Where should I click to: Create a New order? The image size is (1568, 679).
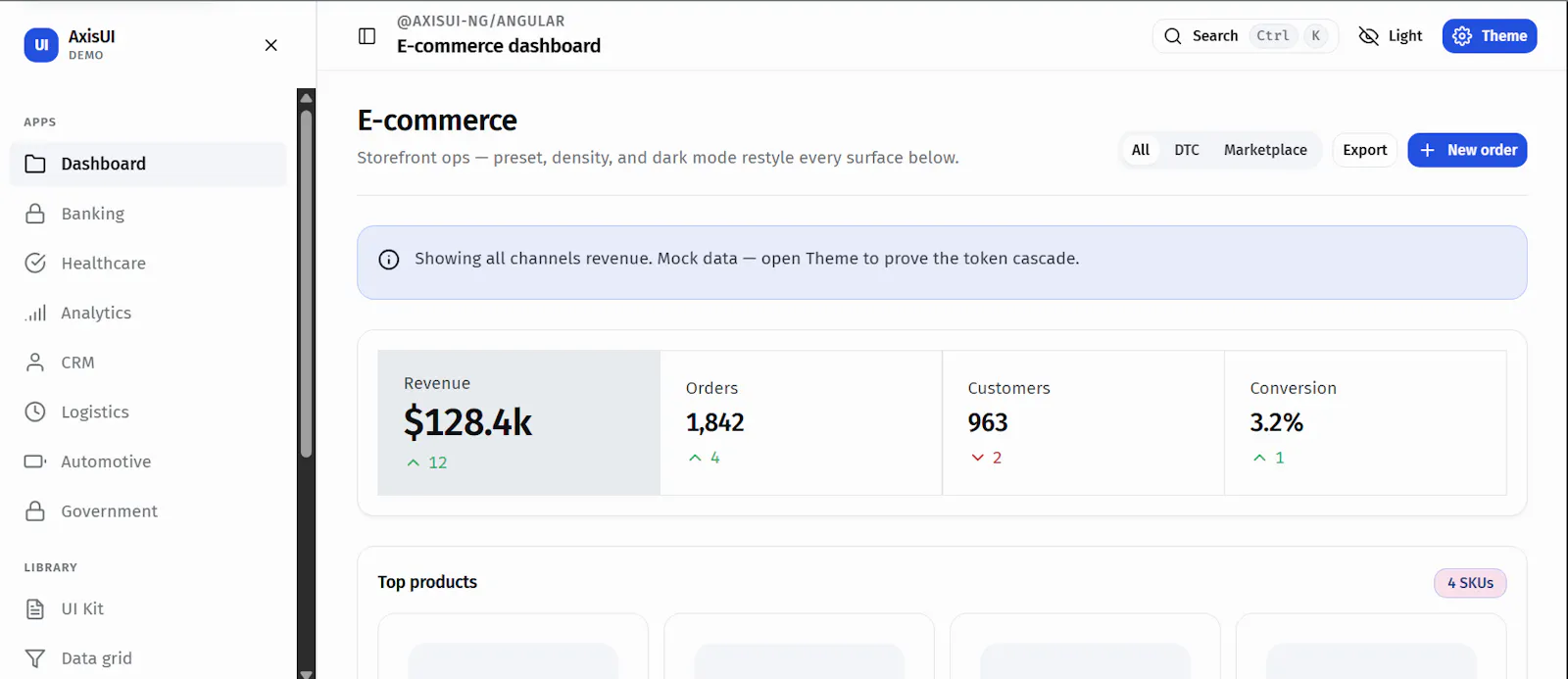click(x=1467, y=150)
